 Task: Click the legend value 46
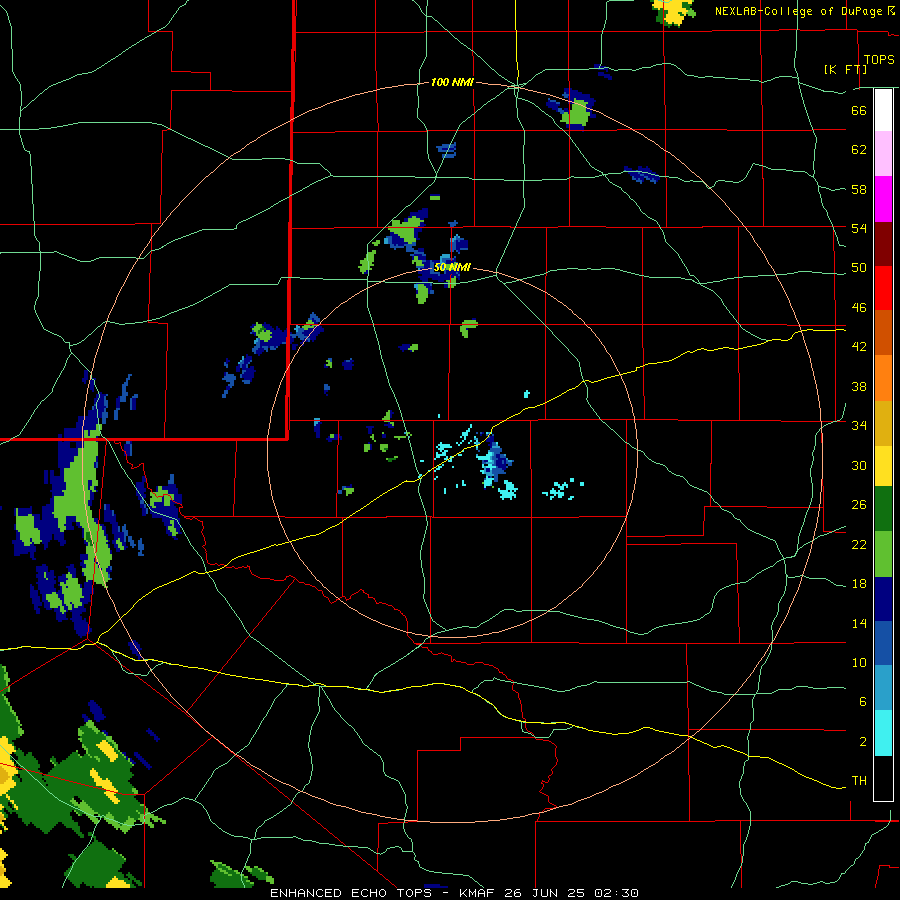(859, 308)
